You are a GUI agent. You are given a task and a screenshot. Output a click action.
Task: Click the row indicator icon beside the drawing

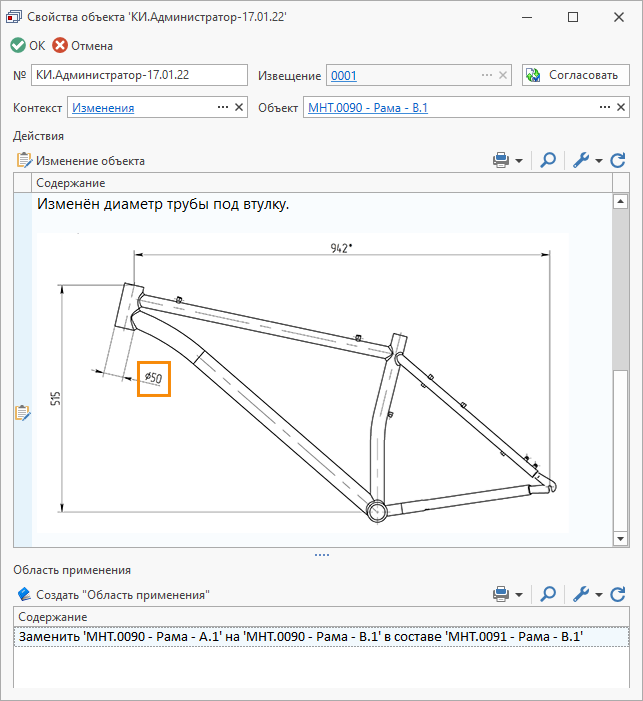pyautogui.click(x=22, y=413)
